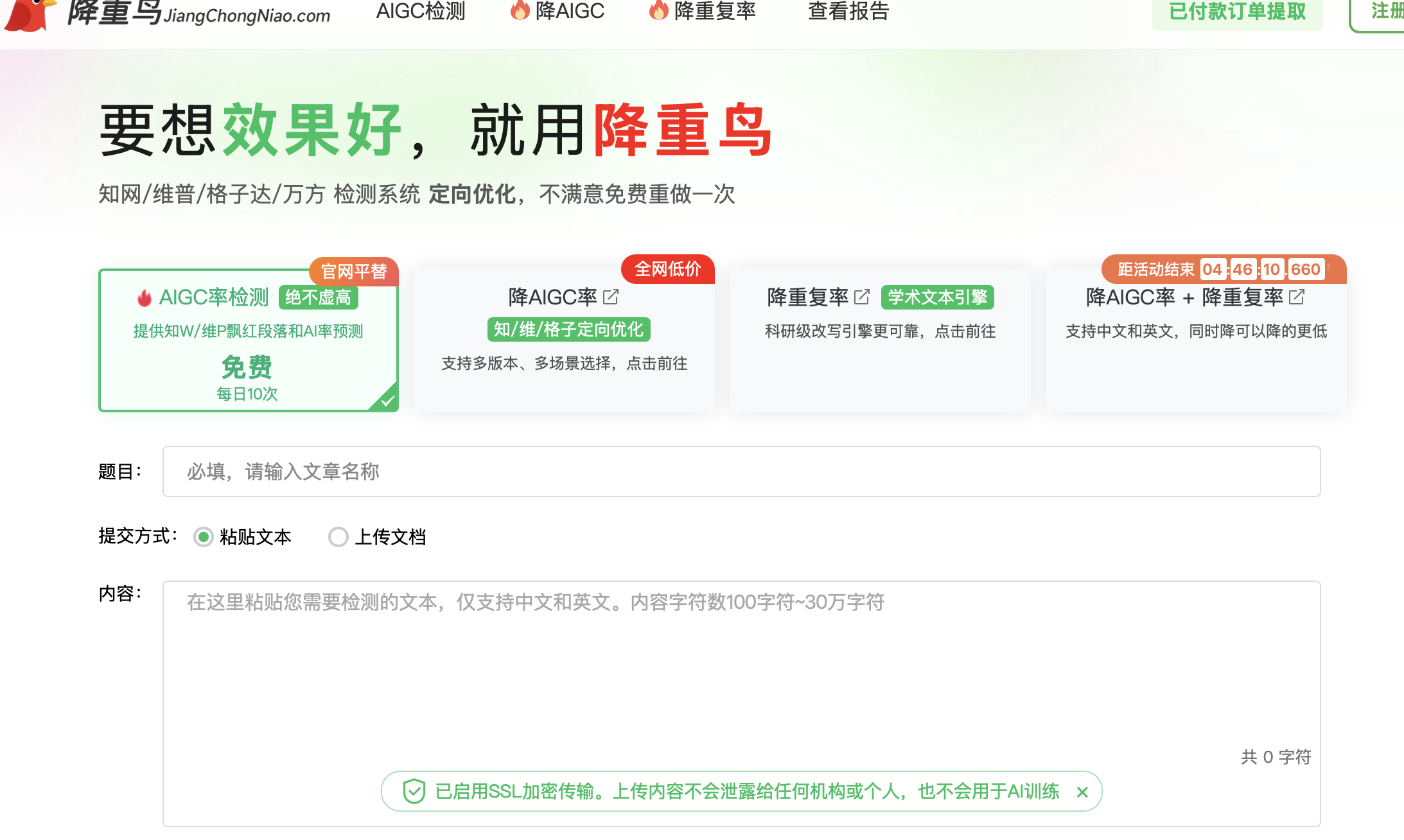The height and width of the screenshot is (840, 1404).
Task: Select 上传文档 submission method
Action: coord(338,537)
